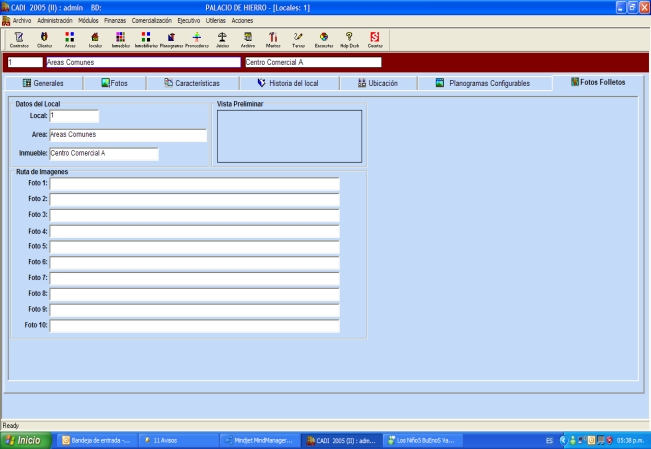Open the Windows Inicio start button
Screen dimensions: 651x449
click(25, 439)
